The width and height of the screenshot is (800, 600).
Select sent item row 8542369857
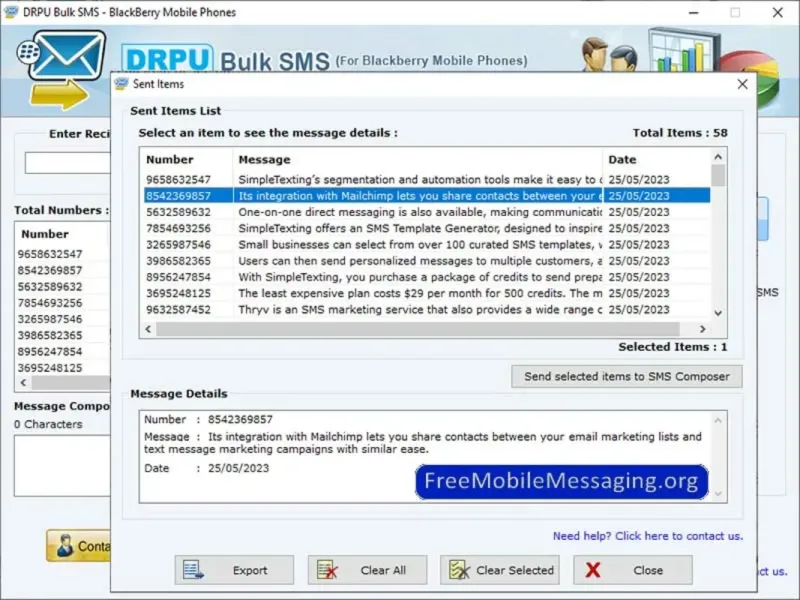(x=427, y=196)
